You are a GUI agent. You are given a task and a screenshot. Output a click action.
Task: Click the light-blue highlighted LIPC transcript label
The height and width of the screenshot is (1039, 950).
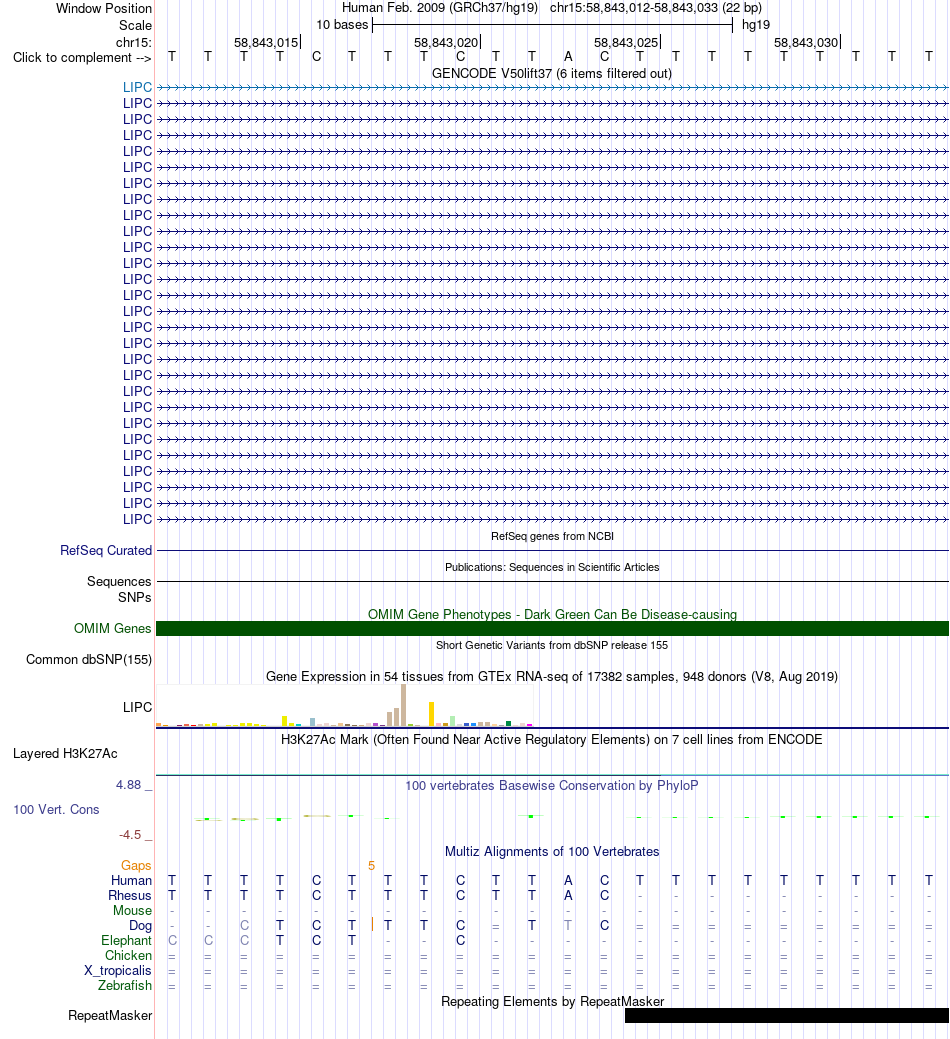pyautogui.click(x=137, y=87)
